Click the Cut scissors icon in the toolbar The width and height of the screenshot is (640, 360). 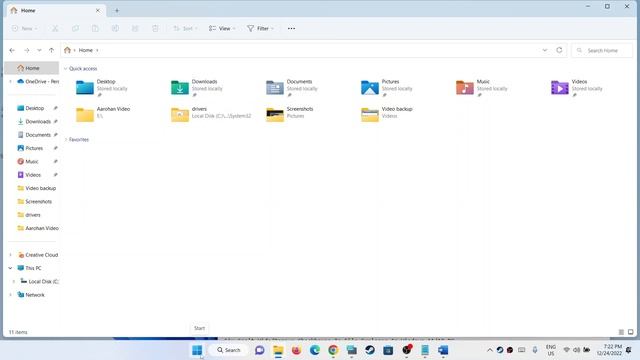[55, 29]
